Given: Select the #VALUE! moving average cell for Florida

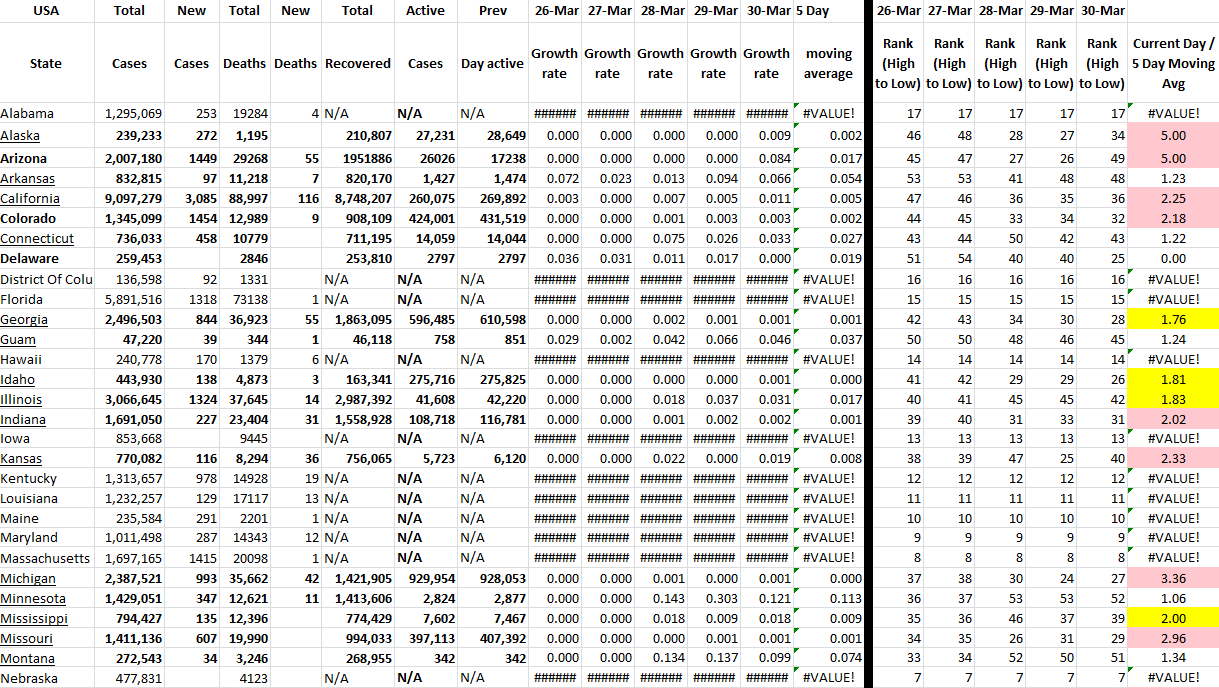Looking at the screenshot, I should [x=829, y=299].
